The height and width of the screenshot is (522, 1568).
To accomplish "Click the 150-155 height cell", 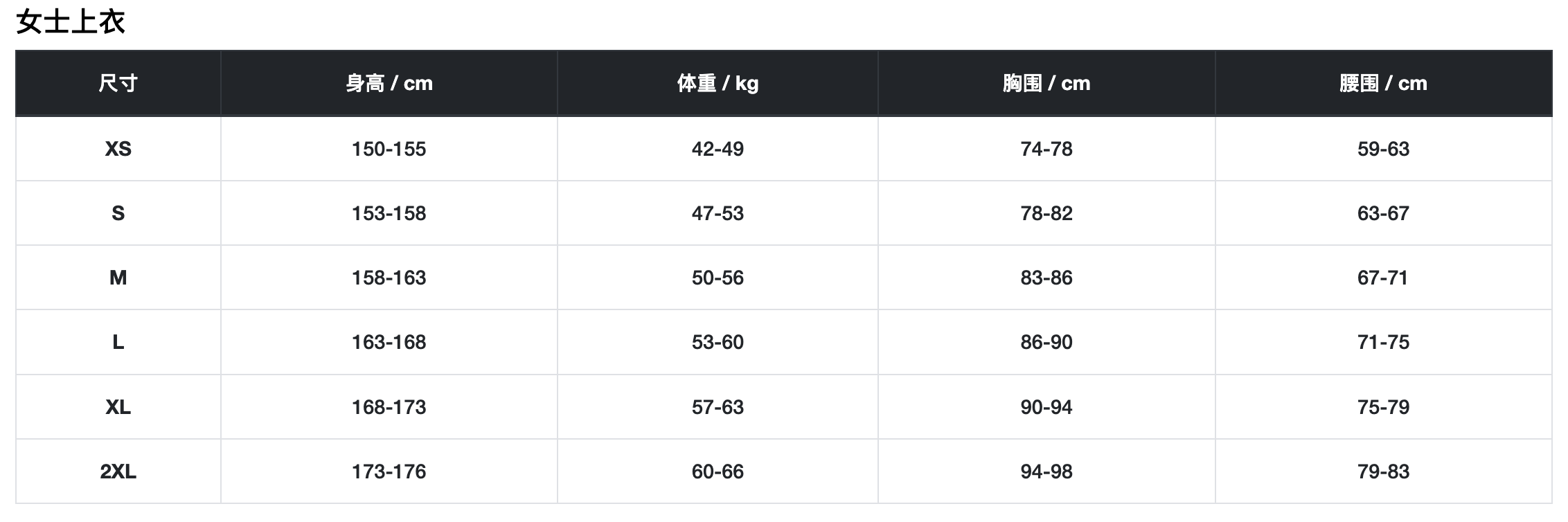I will pyautogui.click(x=389, y=149).
